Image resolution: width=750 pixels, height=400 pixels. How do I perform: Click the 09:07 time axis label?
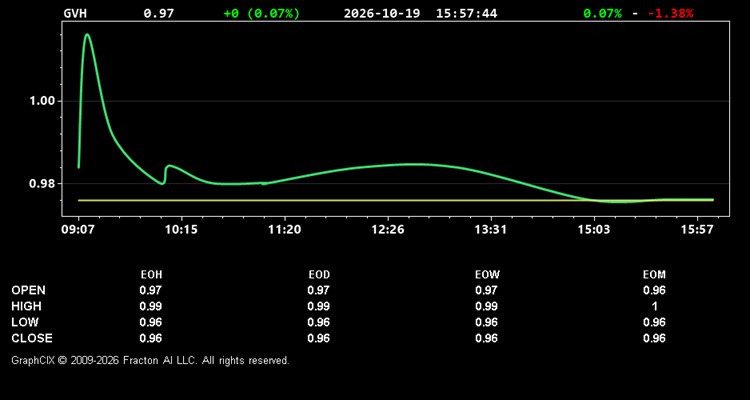click(78, 230)
